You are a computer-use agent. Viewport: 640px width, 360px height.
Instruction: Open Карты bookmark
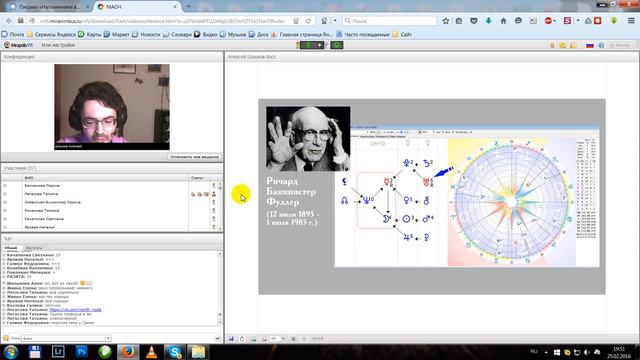pyautogui.click(x=90, y=34)
